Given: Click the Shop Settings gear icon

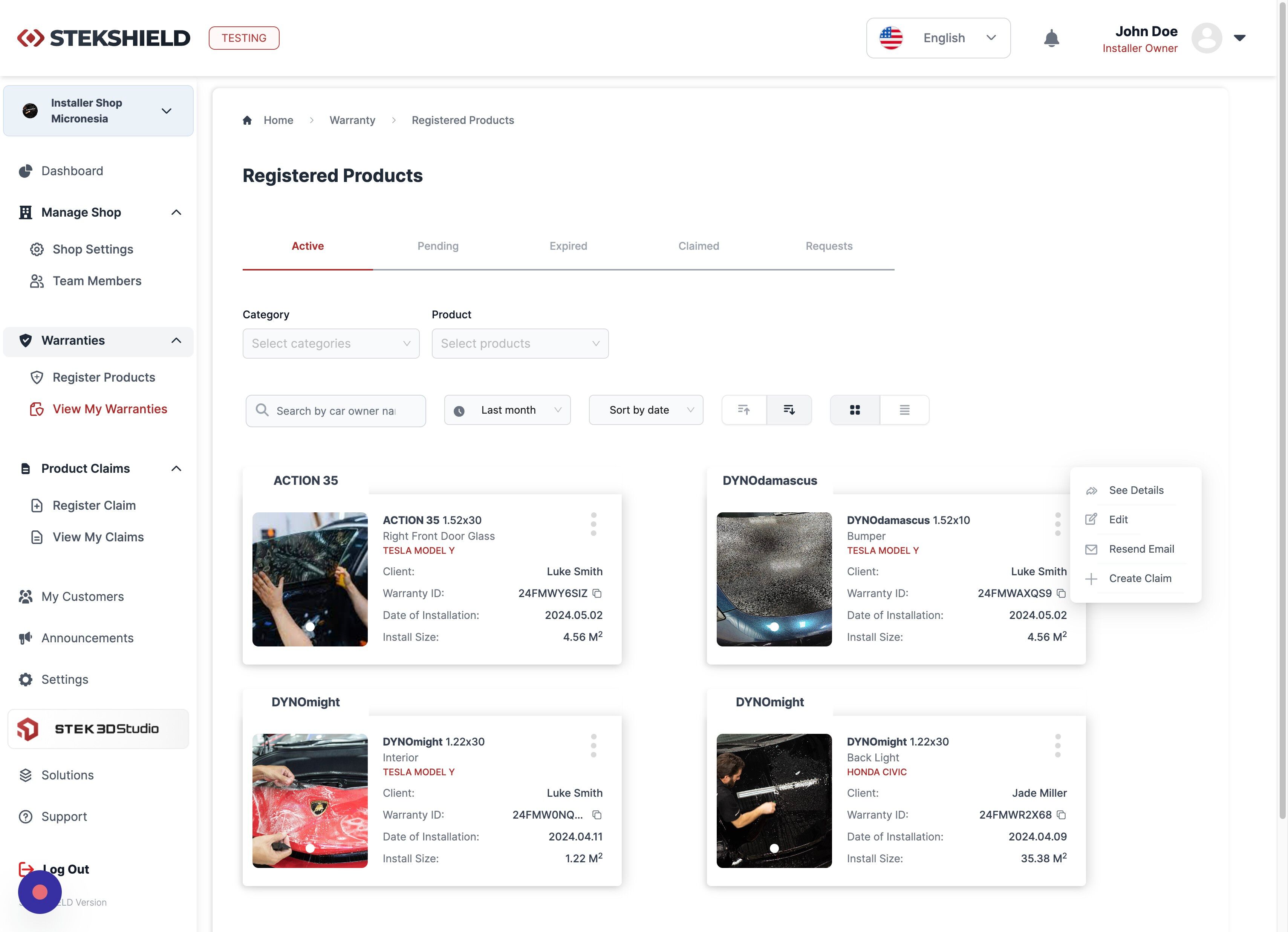Looking at the screenshot, I should [x=37, y=249].
